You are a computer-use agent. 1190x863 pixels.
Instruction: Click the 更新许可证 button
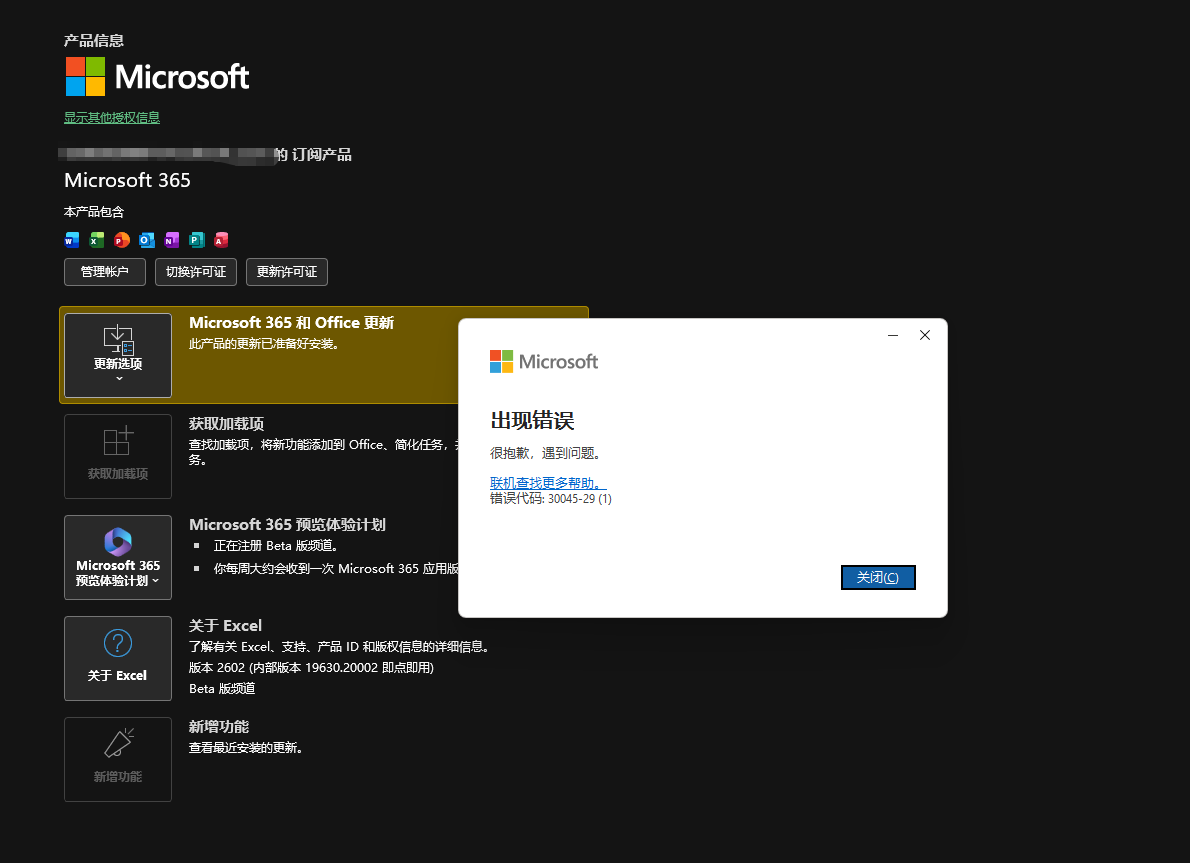[x=287, y=272]
